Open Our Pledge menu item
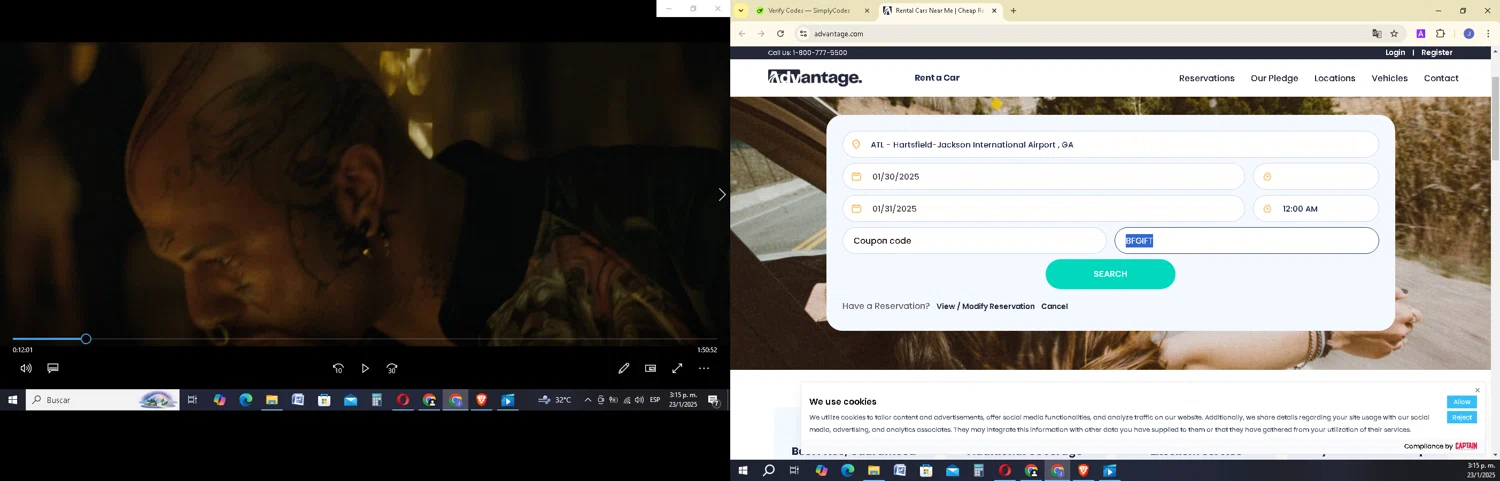Image resolution: width=1500 pixels, height=481 pixels. click(x=1274, y=78)
